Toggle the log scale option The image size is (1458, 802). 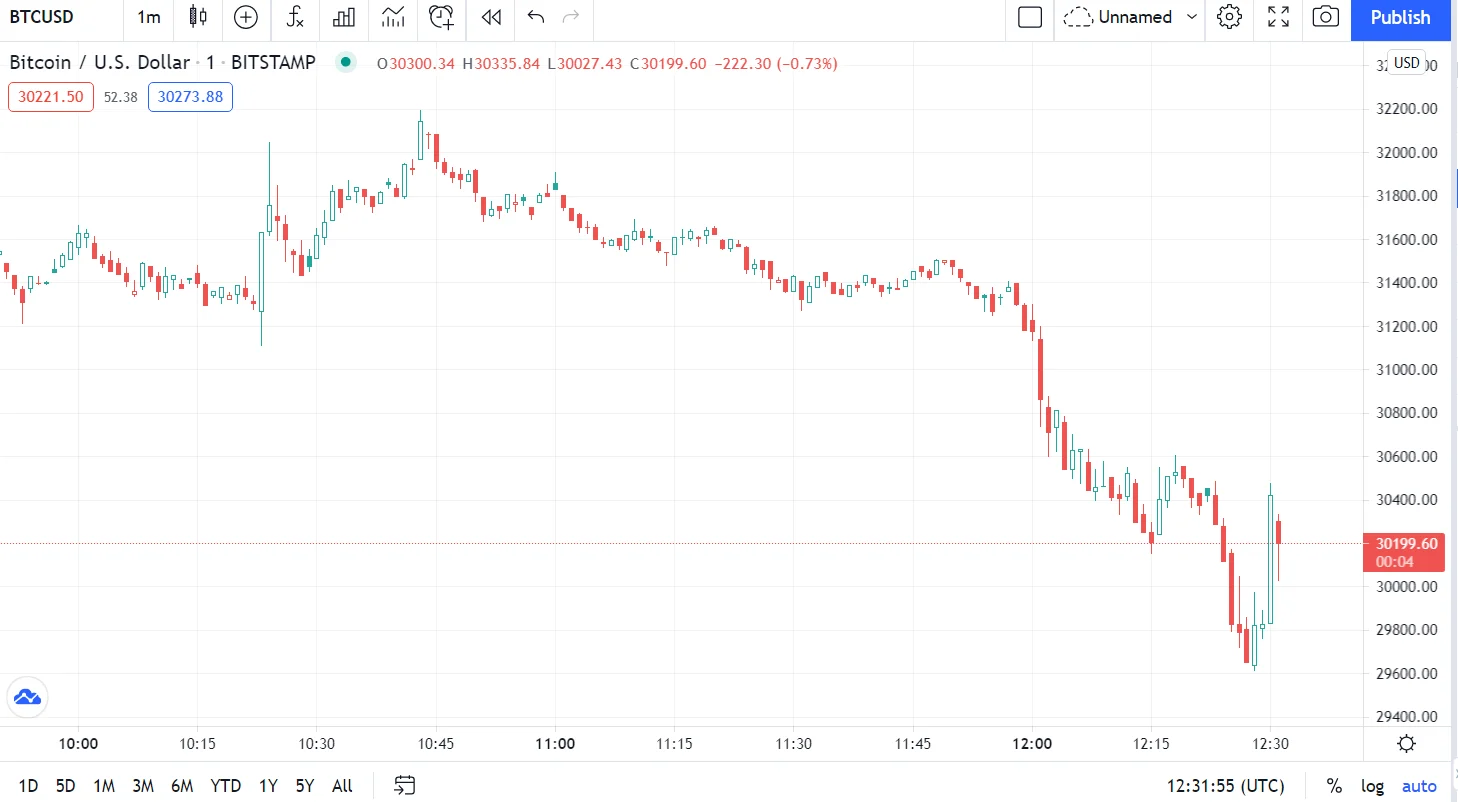pyautogui.click(x=1372, y=786)
